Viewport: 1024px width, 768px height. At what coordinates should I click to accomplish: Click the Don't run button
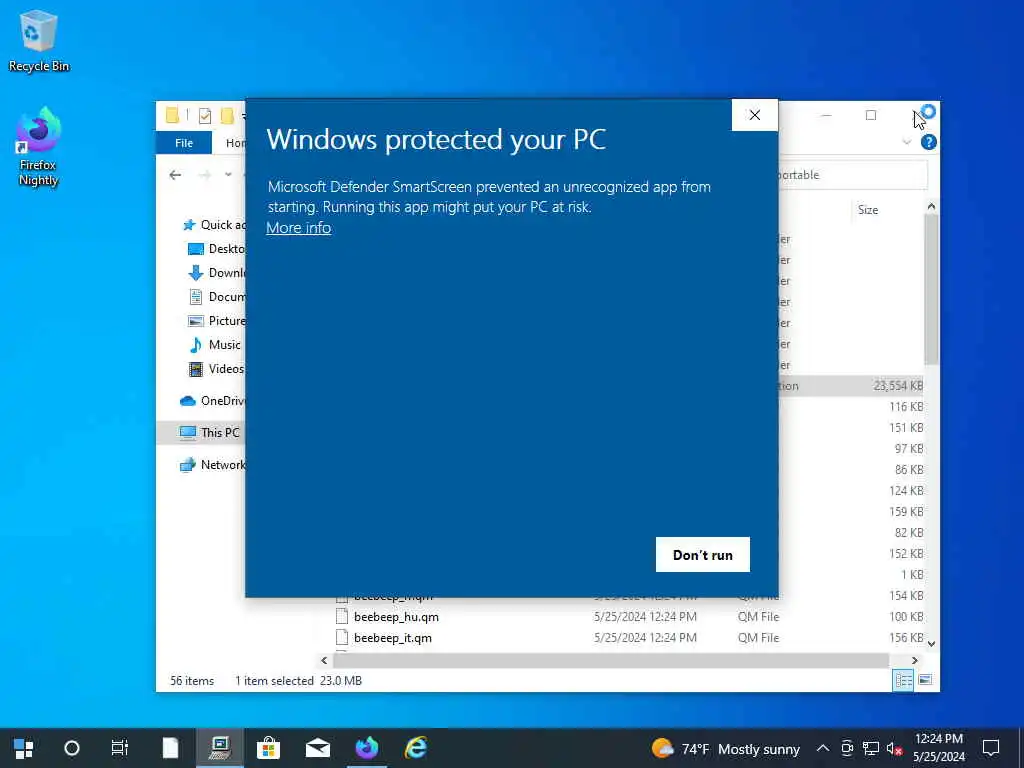[703, 554]
